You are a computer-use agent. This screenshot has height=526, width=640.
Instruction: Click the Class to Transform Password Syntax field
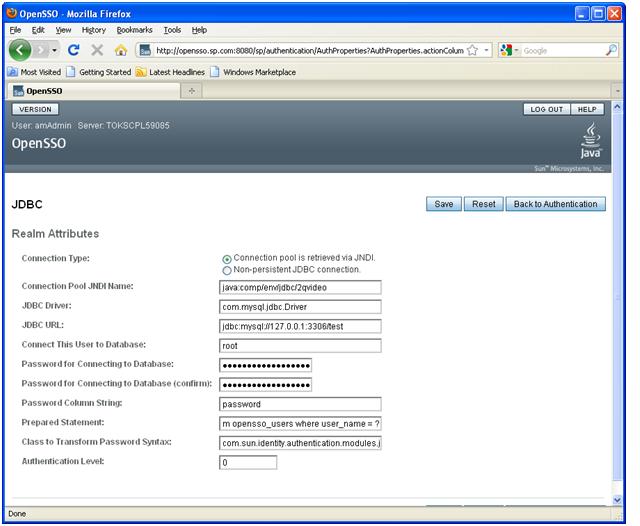pyautogui.click(x=300, y=443)
